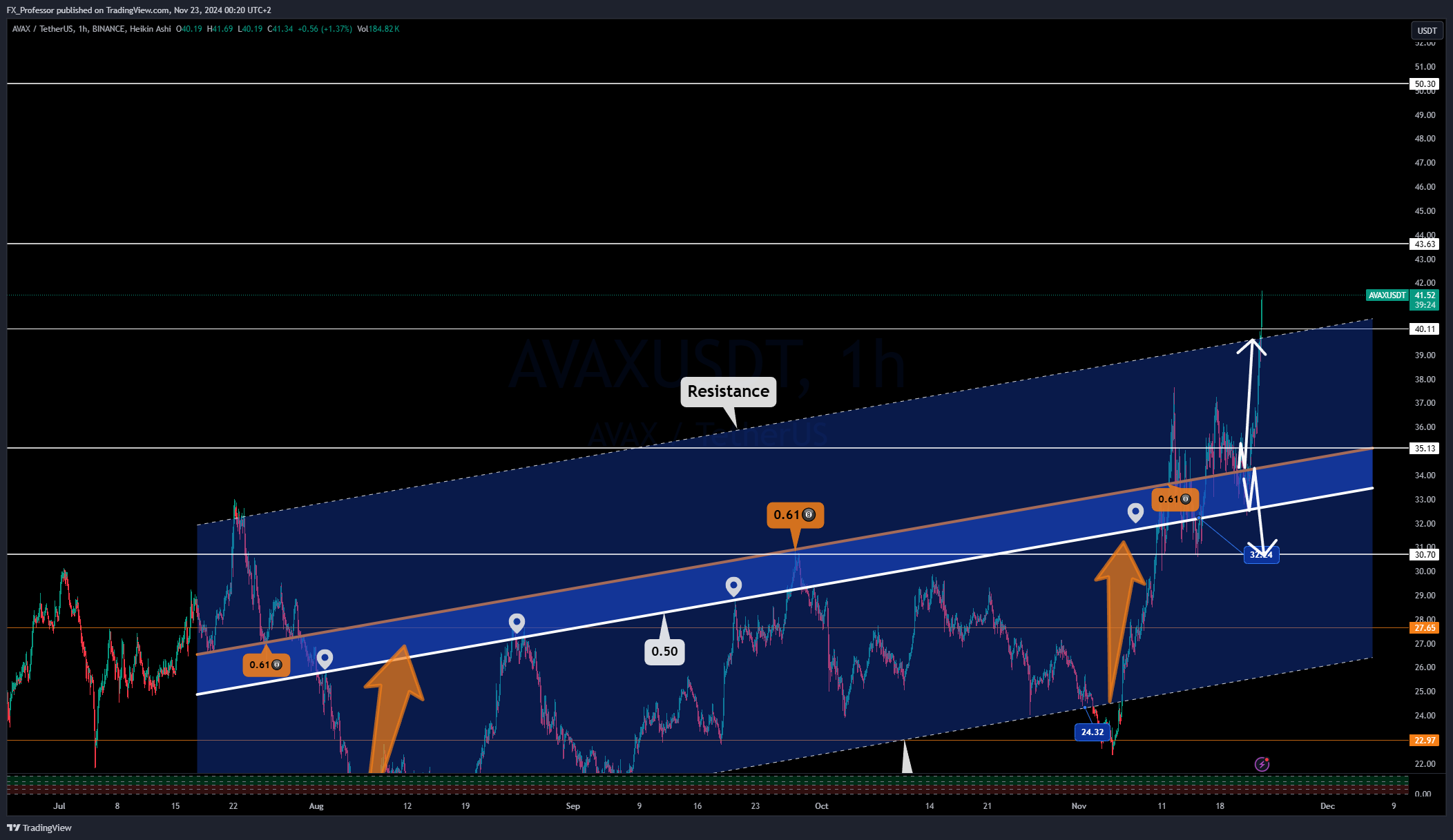
Task: Select the large orange arrow in November
Action: click(x=1119, y=621)
